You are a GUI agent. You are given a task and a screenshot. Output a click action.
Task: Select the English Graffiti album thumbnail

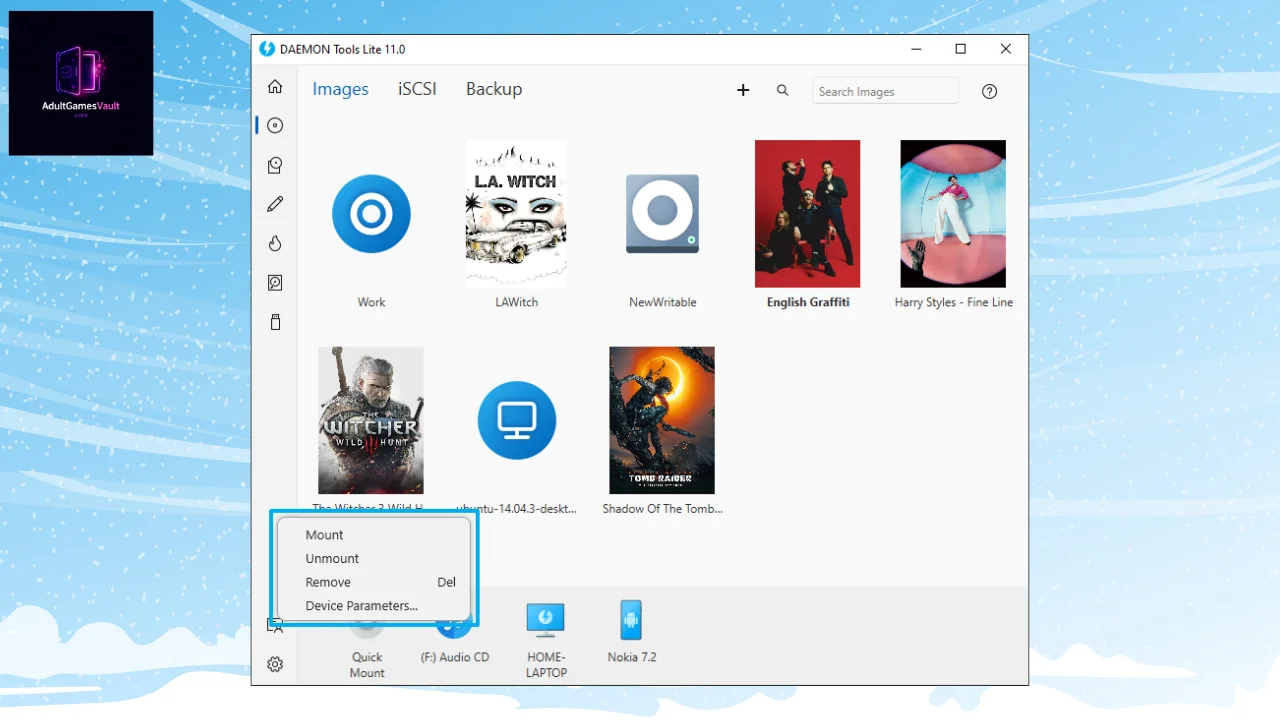click(x=807, y=214)
